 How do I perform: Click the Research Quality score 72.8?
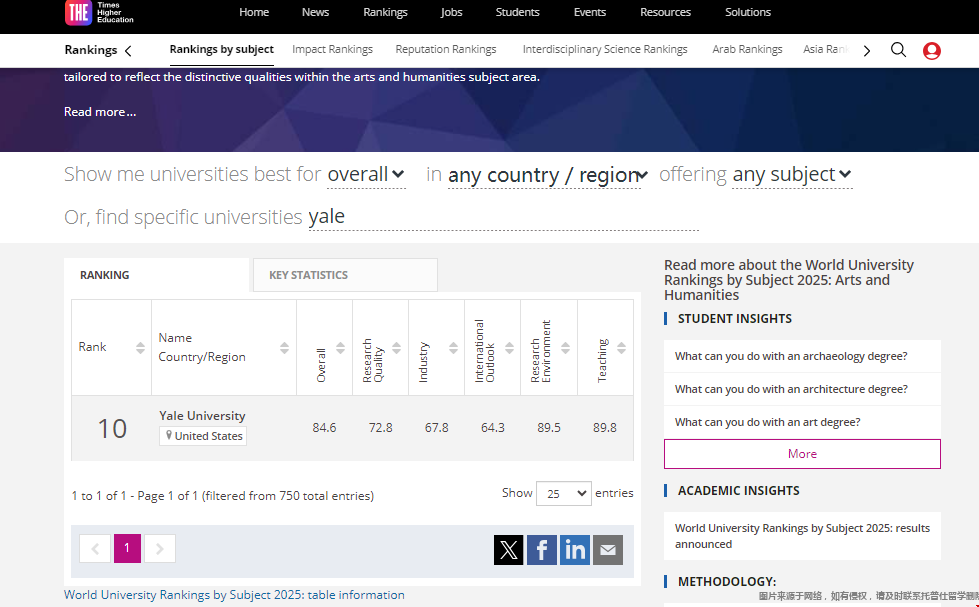381,428
